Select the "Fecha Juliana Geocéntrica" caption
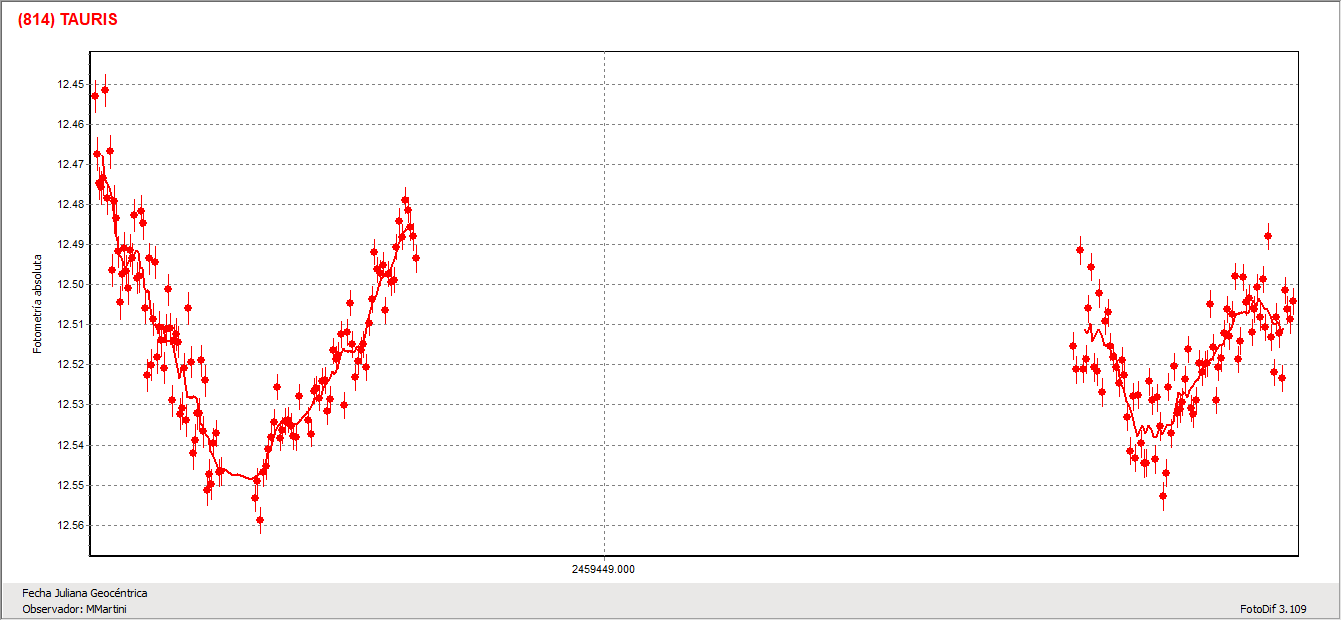Screen dimensions: 1342x621 [x=84, y=593]
